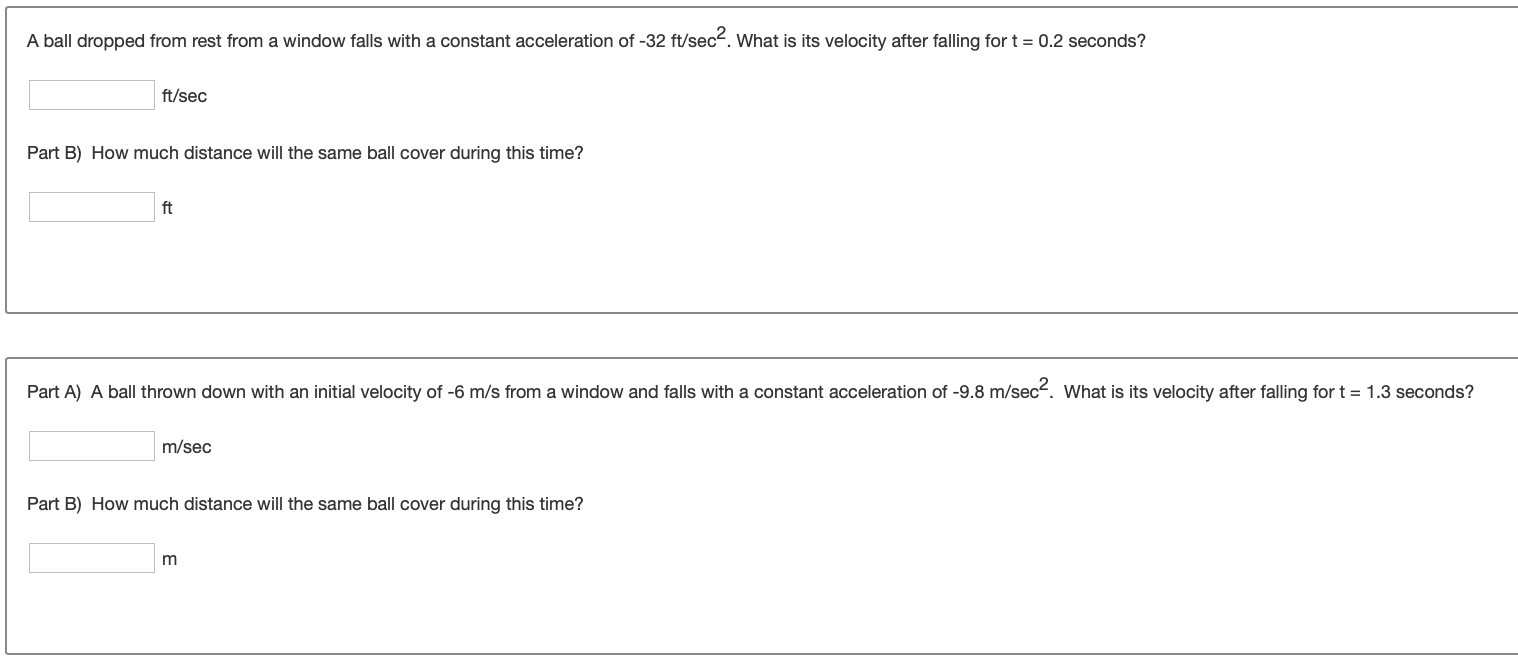The image size is (1518, 660).
Task: Click the ft unit label beside second box
Action: pos(167,208)
